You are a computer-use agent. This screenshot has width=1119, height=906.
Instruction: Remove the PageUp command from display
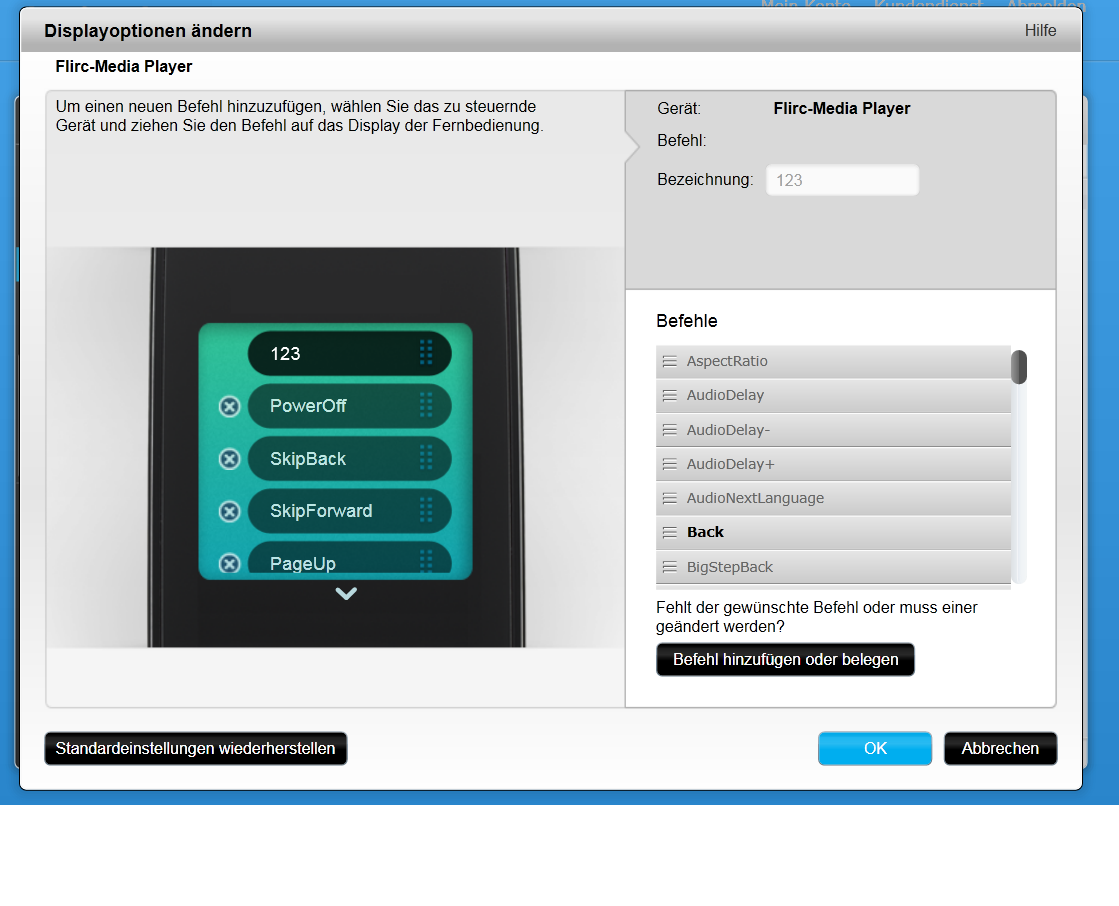point(229,564)
